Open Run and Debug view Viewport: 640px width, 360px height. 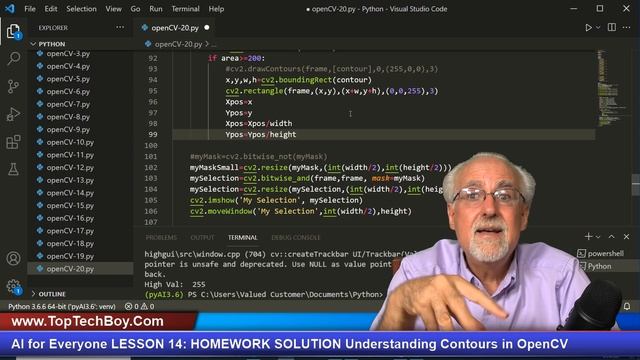pos(13,114)
